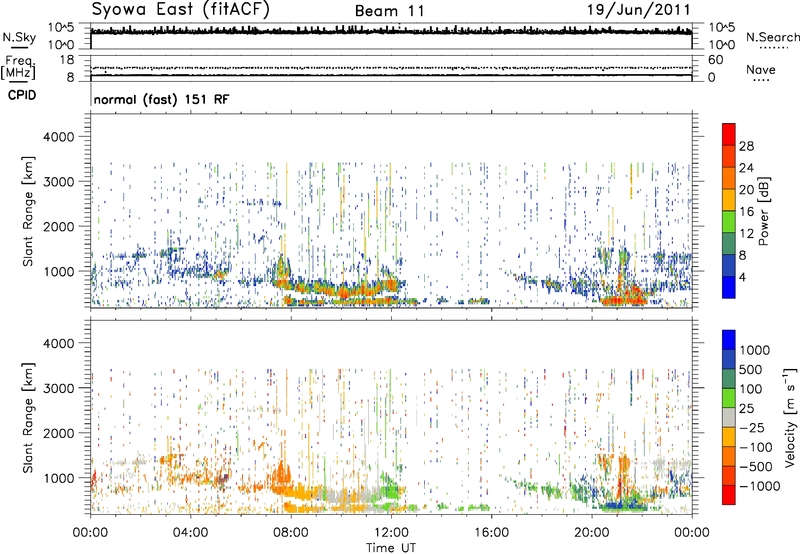Click the '2000' tick on velocity panel axis
This screenshot has height=554, width=800.
click(x=59, y=433)
